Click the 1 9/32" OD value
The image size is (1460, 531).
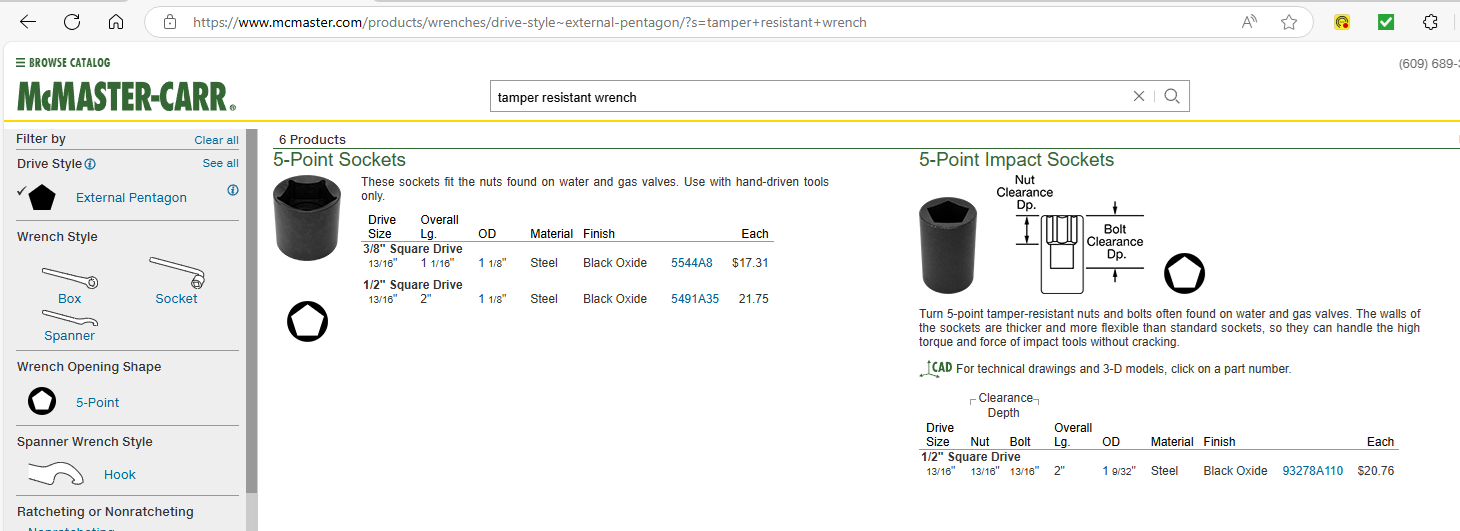point(1119,471)
